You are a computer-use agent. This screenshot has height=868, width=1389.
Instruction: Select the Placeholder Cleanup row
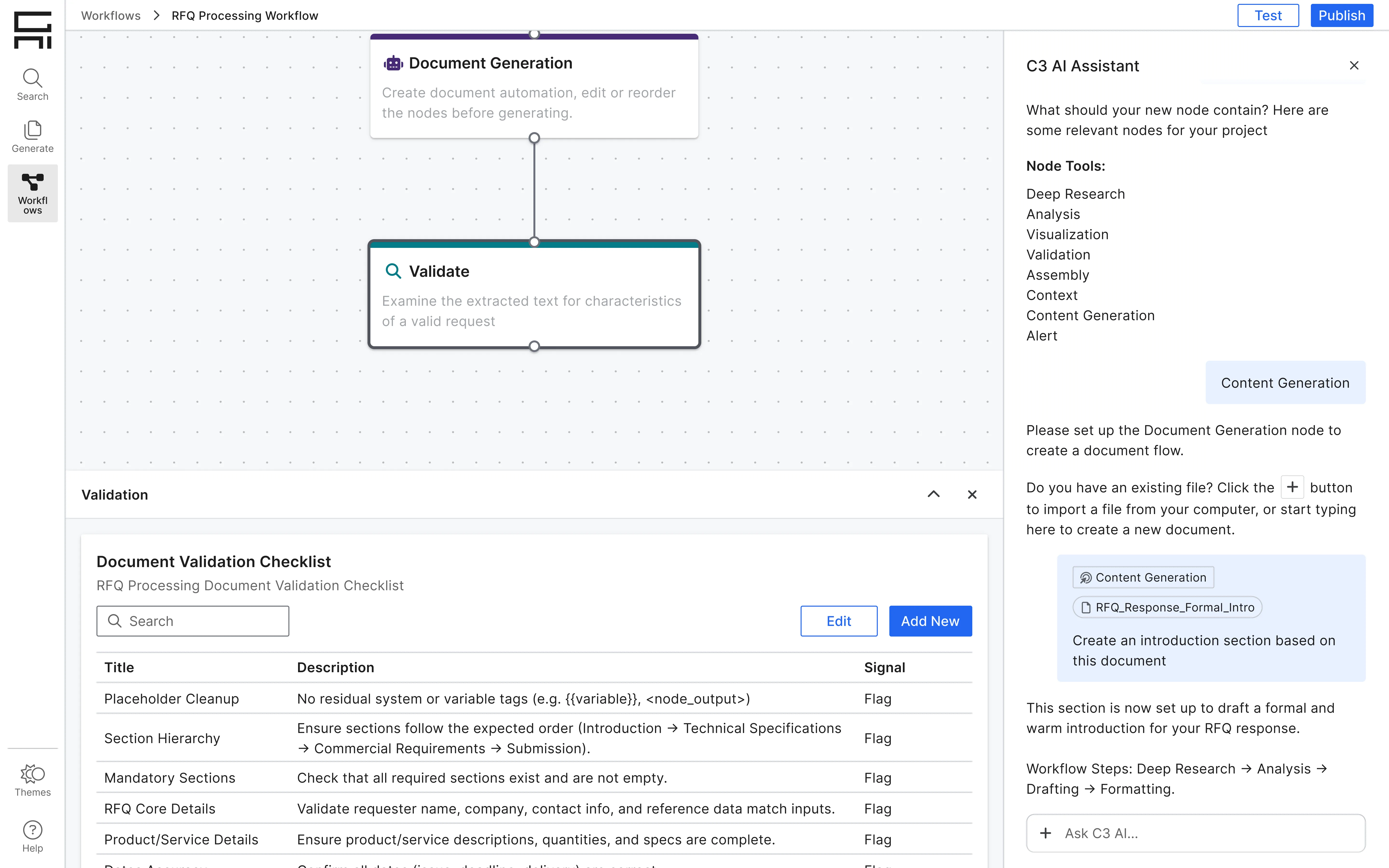(534, 699)
